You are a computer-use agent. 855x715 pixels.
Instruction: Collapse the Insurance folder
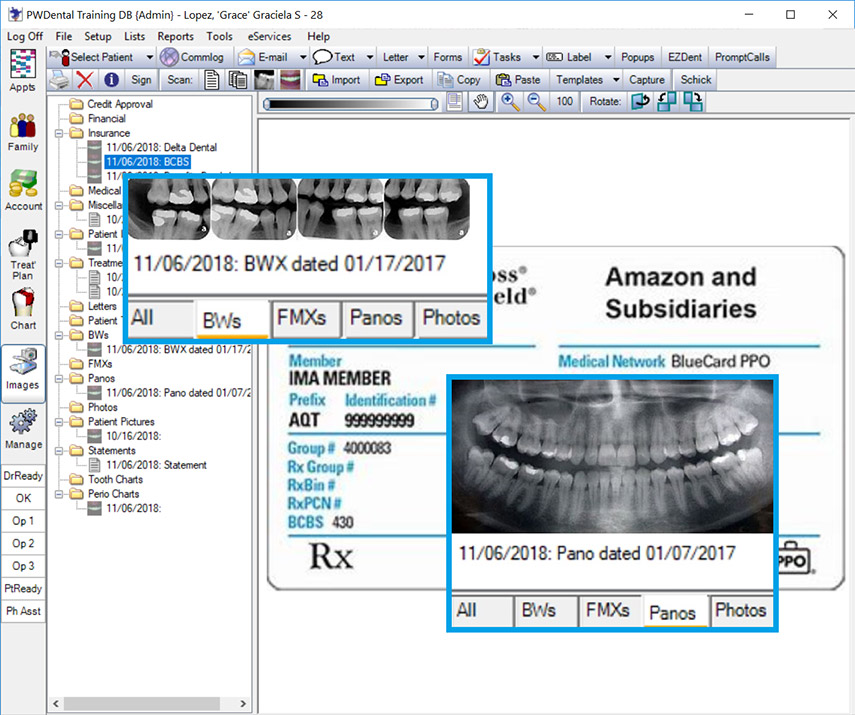coord(59,133)
